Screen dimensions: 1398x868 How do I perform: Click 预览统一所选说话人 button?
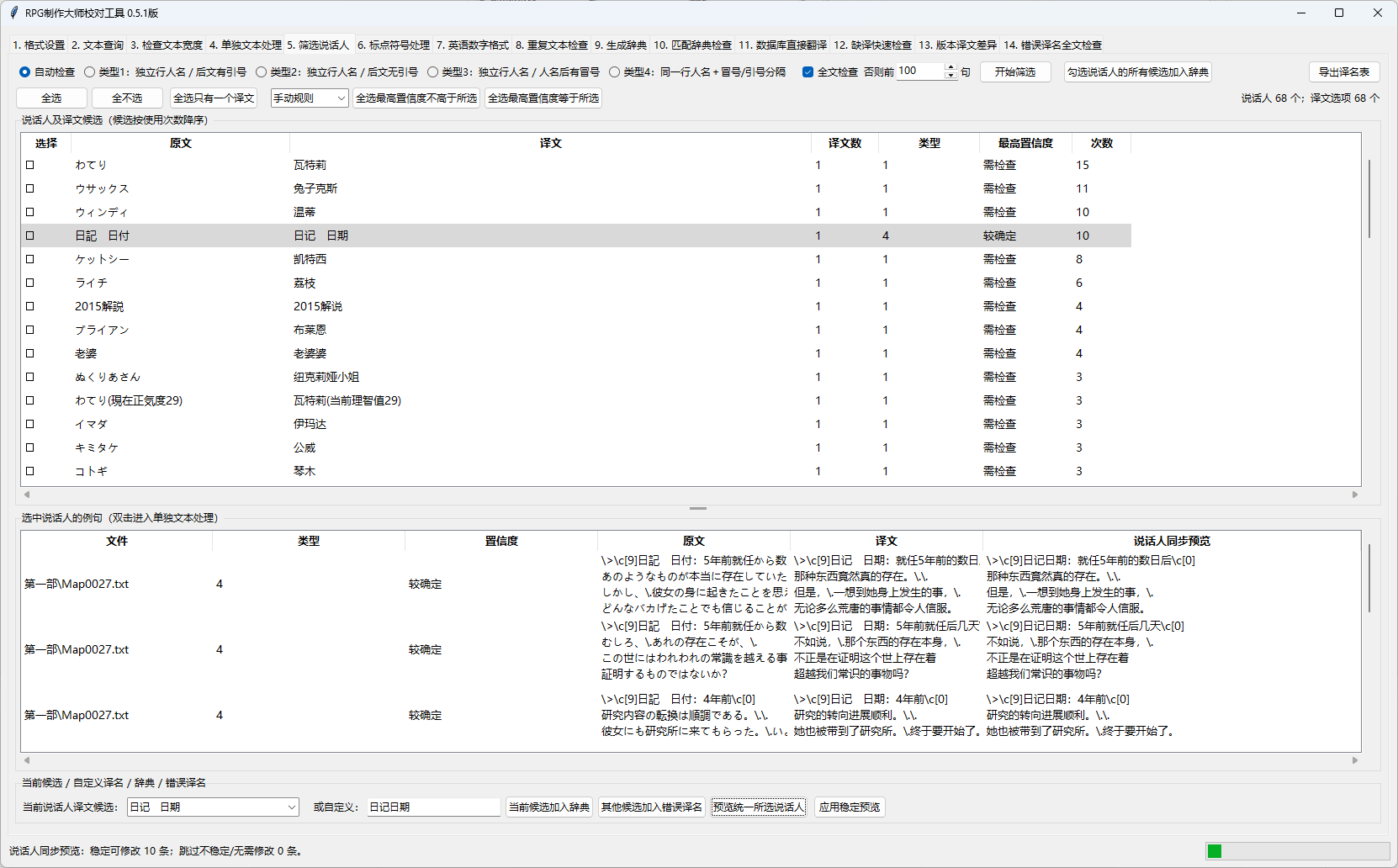pos(759,807)
